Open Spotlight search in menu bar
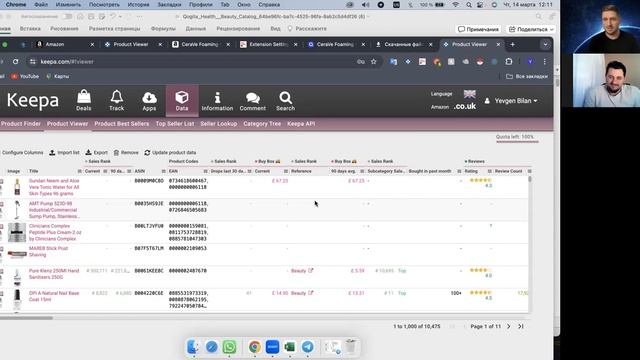The height and width of the screenshot is (360, 640). click(469, 4)
